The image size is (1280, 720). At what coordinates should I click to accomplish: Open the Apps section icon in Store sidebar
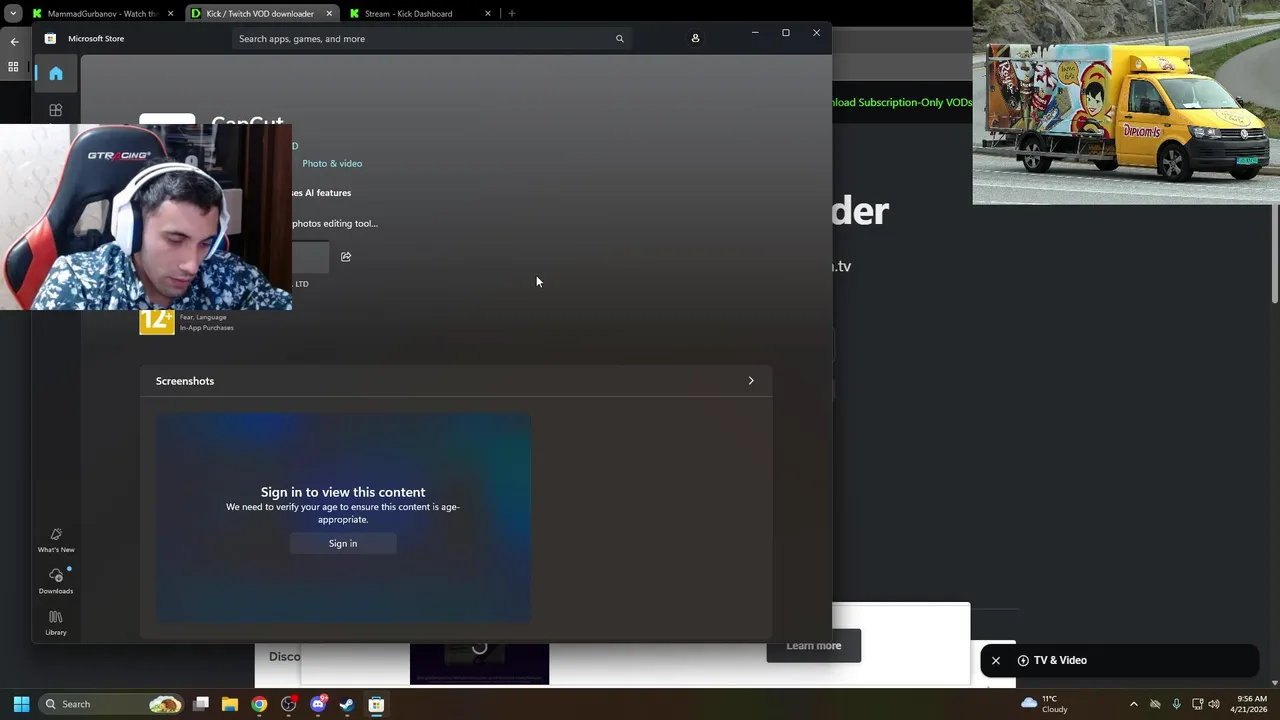tap(56, 110)
